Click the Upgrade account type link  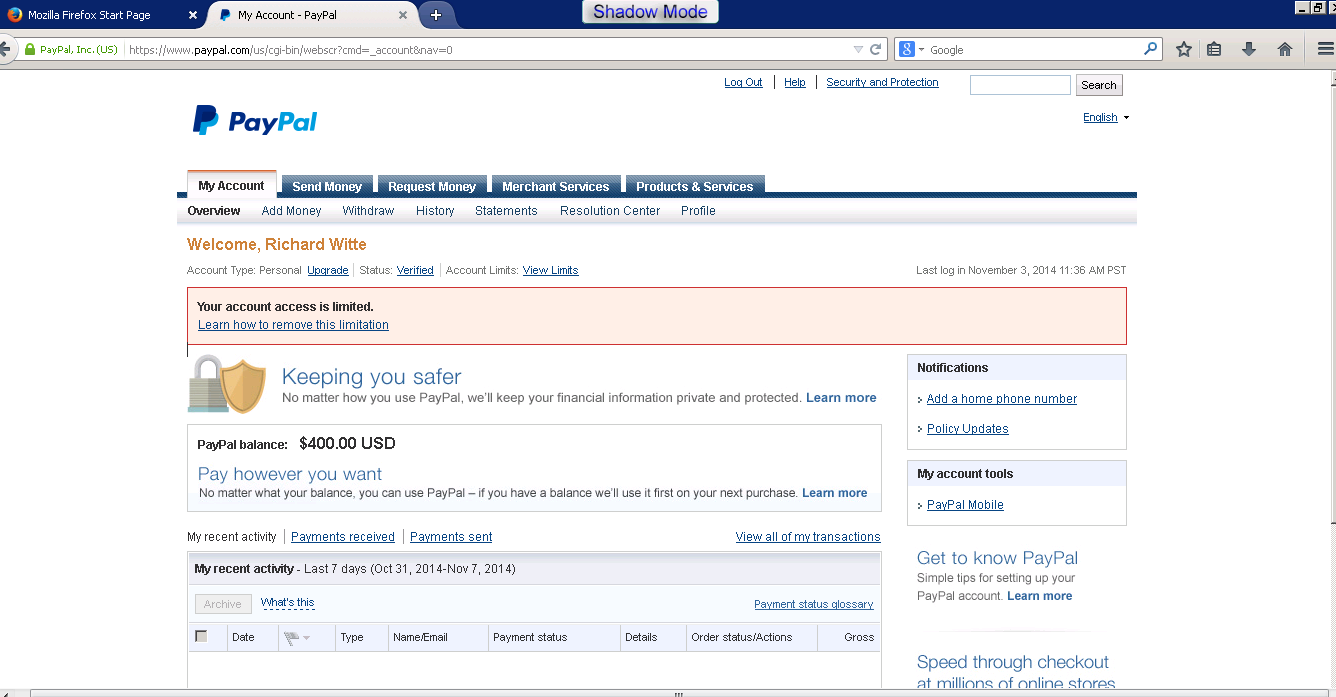pos(328,270)
